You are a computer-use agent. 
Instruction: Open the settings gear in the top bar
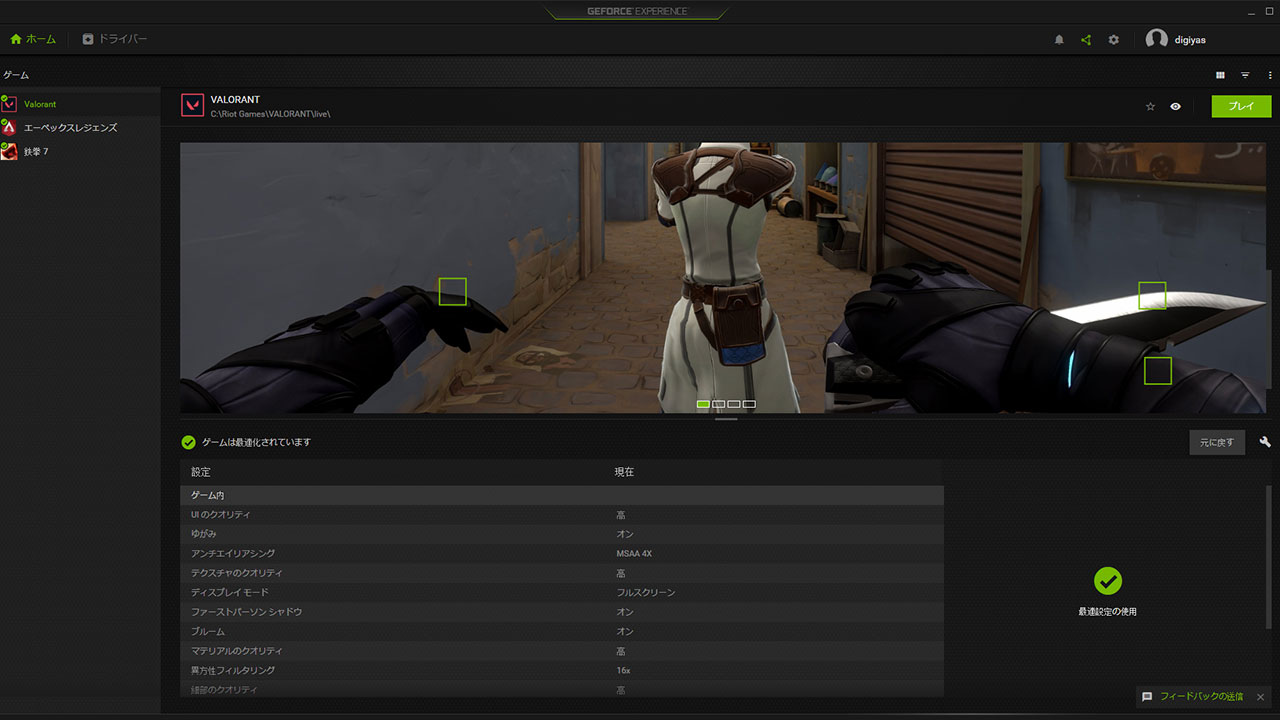(x=1114, y=40)
